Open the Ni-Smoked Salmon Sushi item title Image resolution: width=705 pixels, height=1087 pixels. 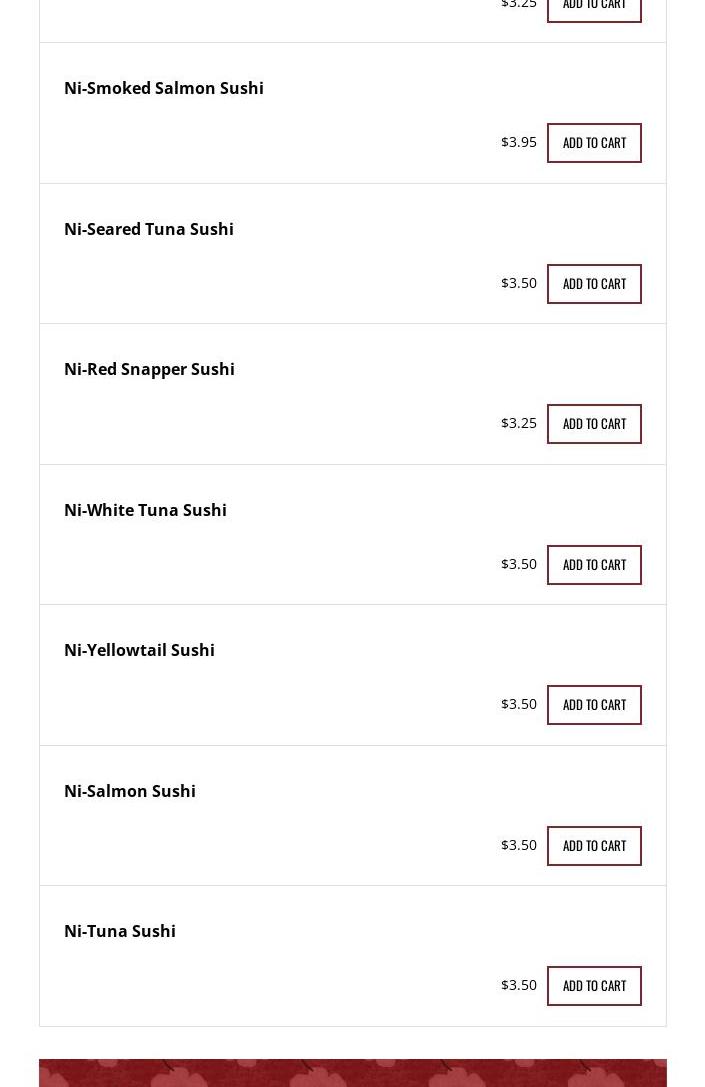tap(164, 88)
